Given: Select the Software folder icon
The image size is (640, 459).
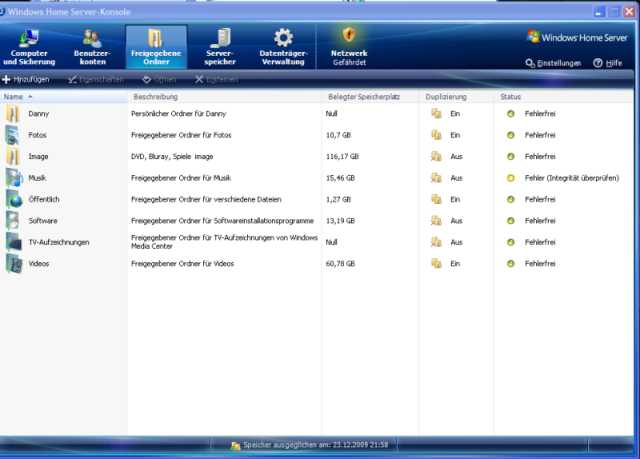Looking at the screenshot, I should 13,221.
